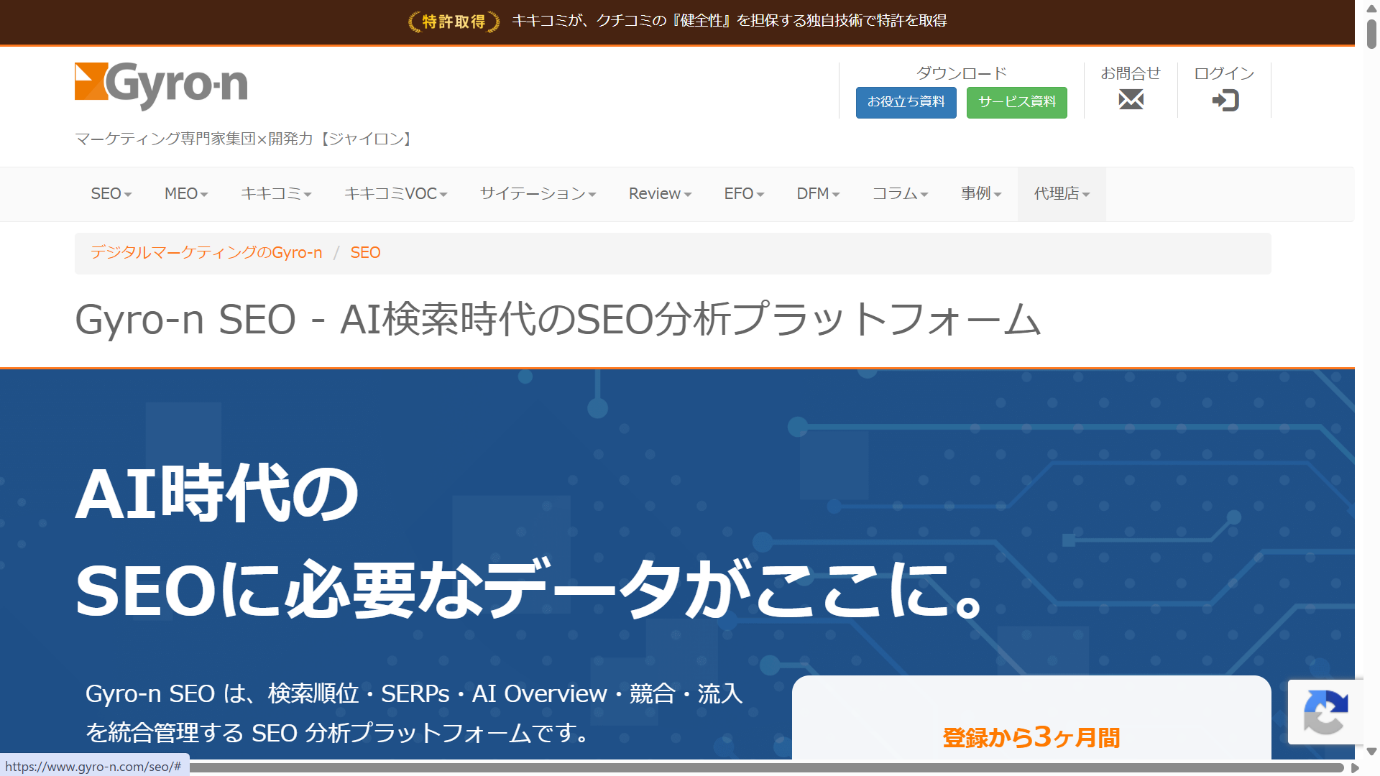Viewport: 1380px width, 776px height.
Task: Click the tagline マーケティング専門家集団×開発力
Action: coord(245,139)
